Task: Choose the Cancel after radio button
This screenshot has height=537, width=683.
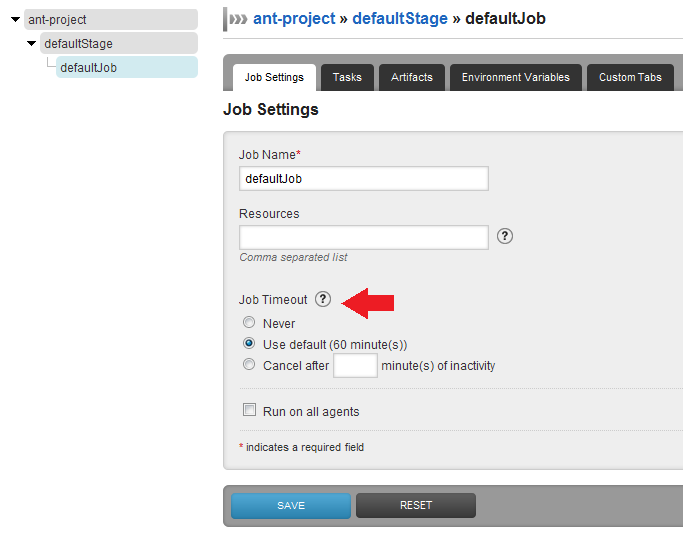Action: 249,365
